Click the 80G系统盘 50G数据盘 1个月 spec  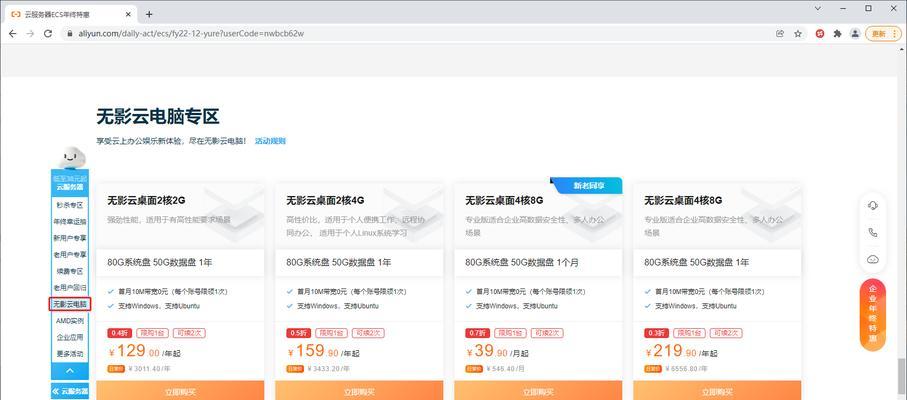click(x=522, y=262)
